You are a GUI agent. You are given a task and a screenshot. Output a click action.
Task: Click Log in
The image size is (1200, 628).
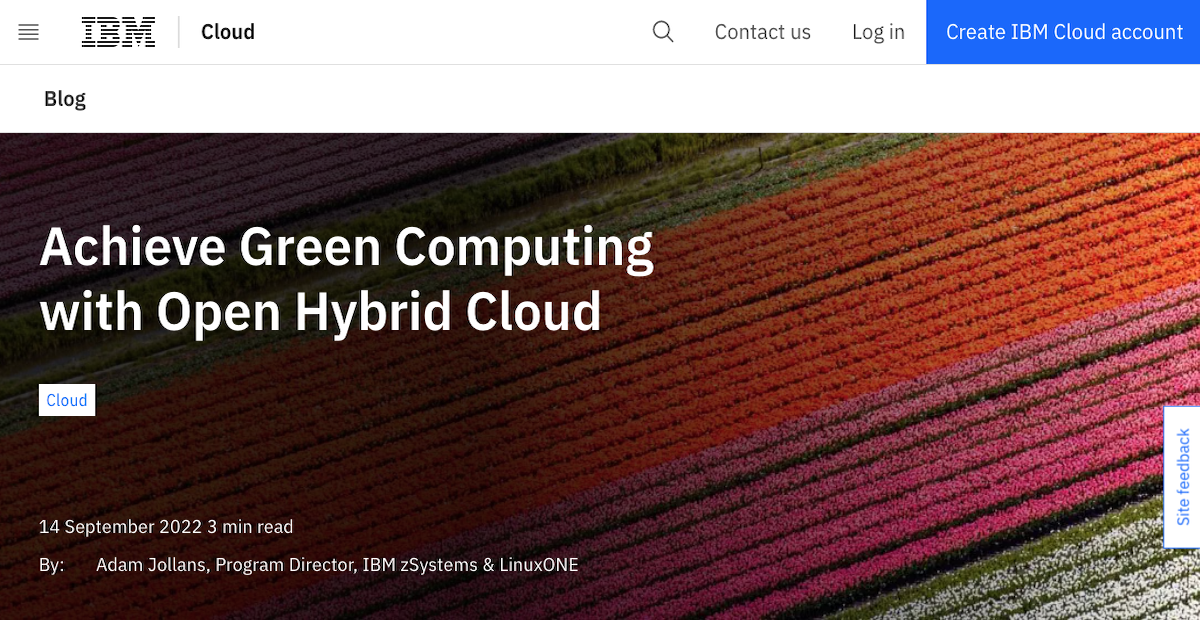(x=878, y=32)
